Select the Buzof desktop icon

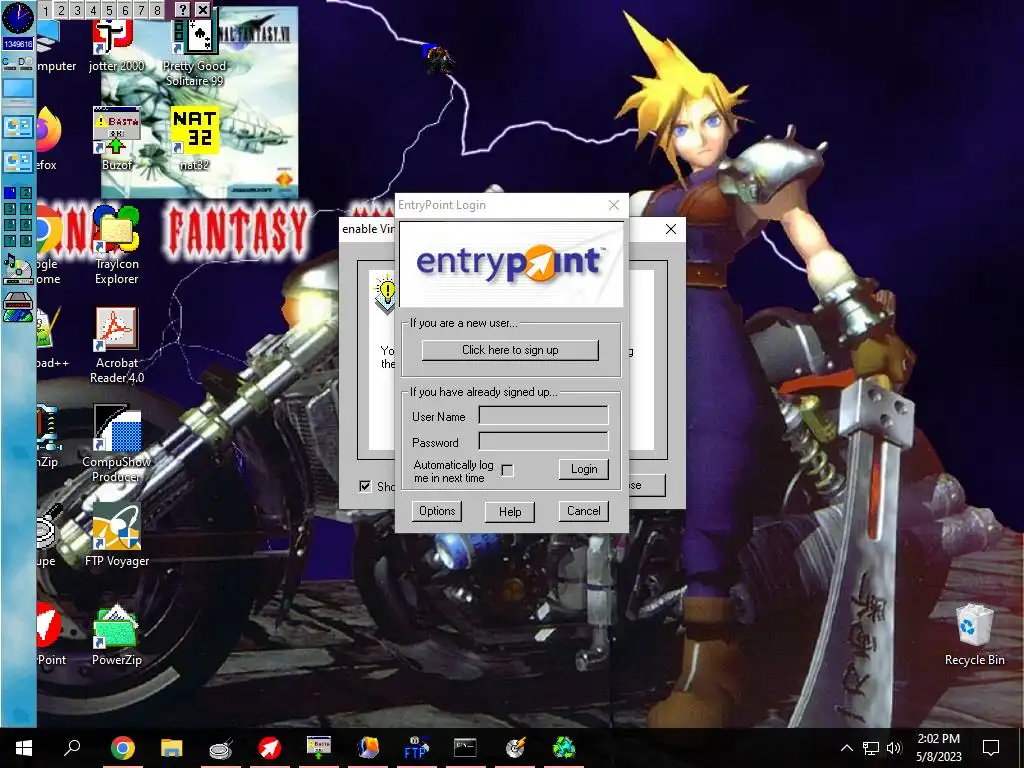(117, 138)
